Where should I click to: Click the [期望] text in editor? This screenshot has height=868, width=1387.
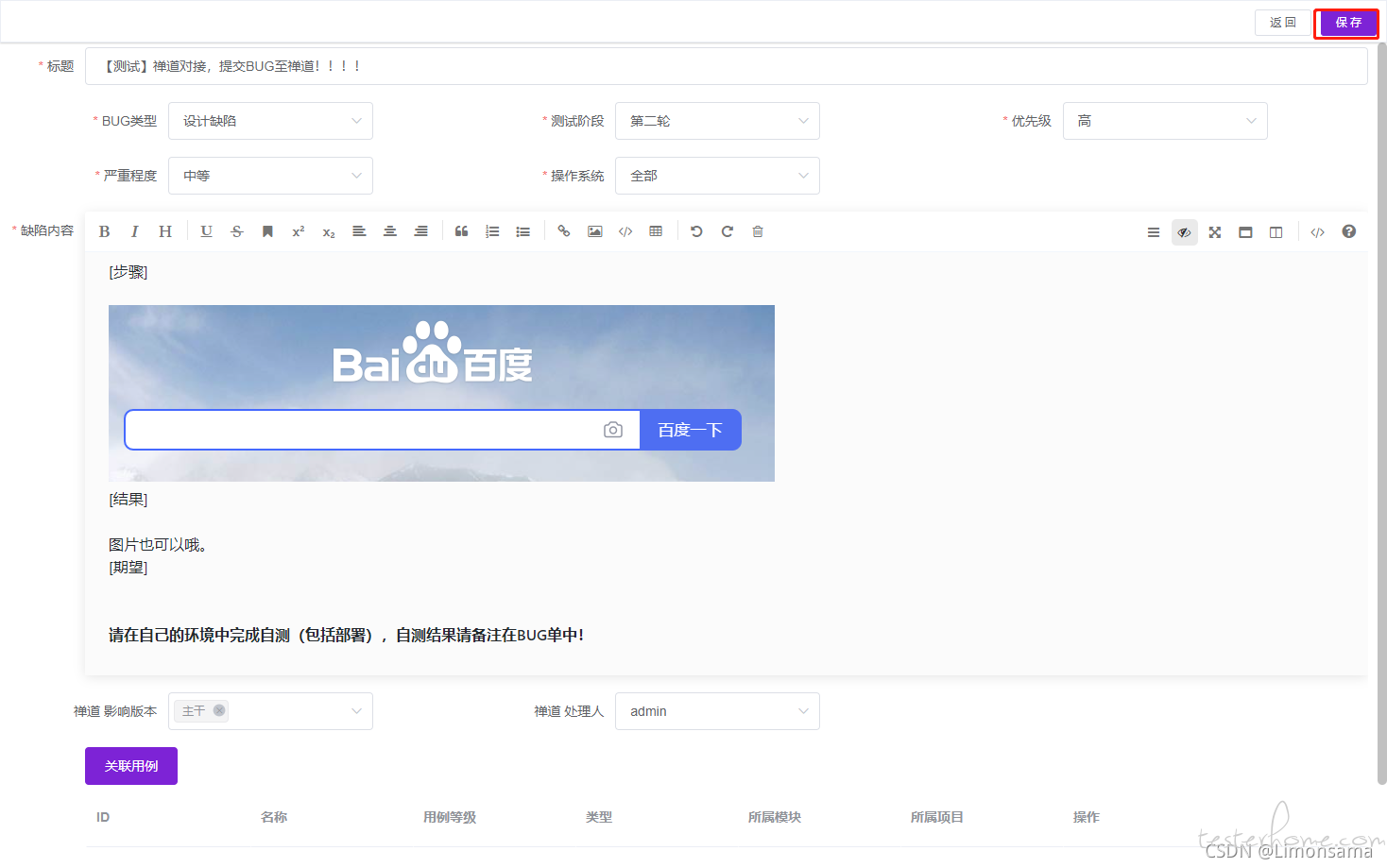128,568
